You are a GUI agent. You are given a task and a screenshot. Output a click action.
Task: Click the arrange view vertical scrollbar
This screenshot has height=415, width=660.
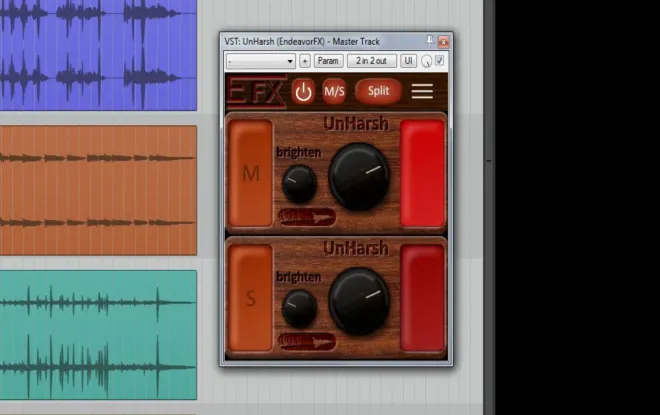pos(489,208)
